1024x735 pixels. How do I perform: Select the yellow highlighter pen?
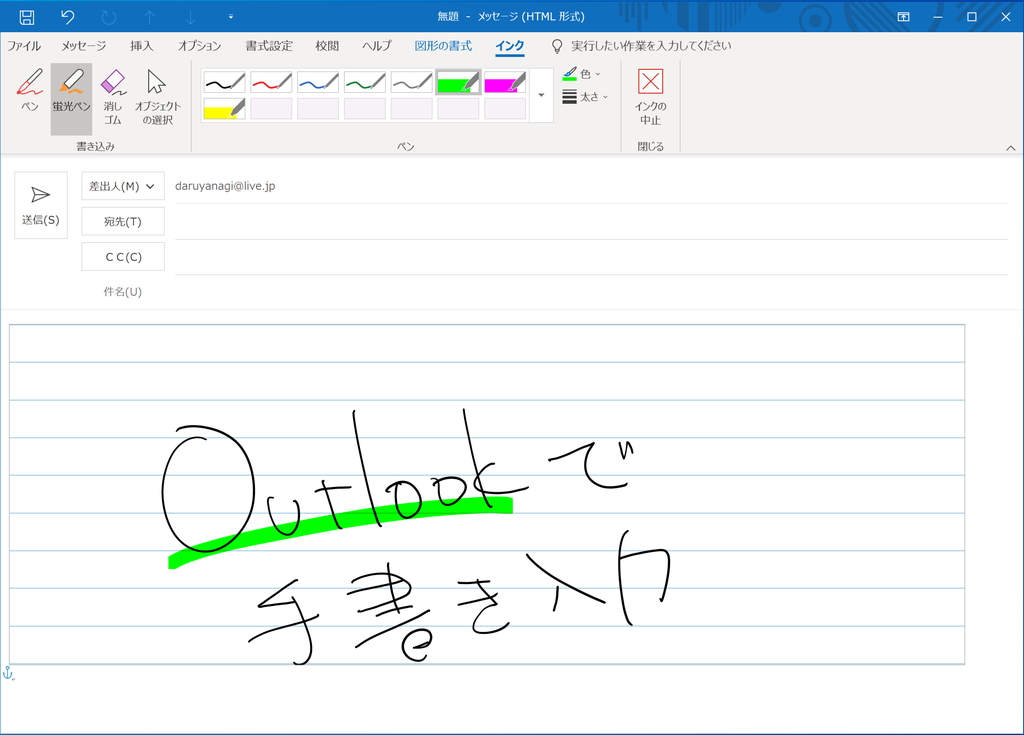click(x=224, y=108)
